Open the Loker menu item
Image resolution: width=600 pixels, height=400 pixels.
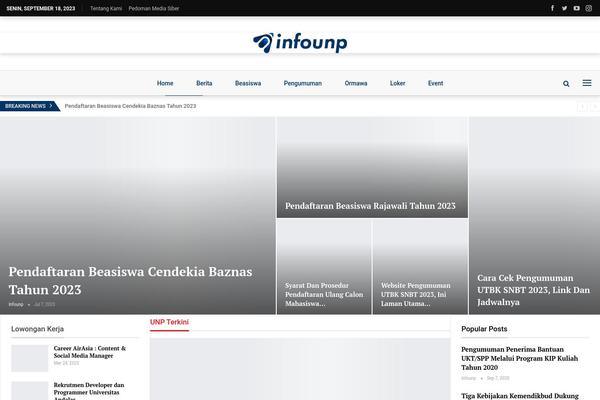tap(398, 83)
